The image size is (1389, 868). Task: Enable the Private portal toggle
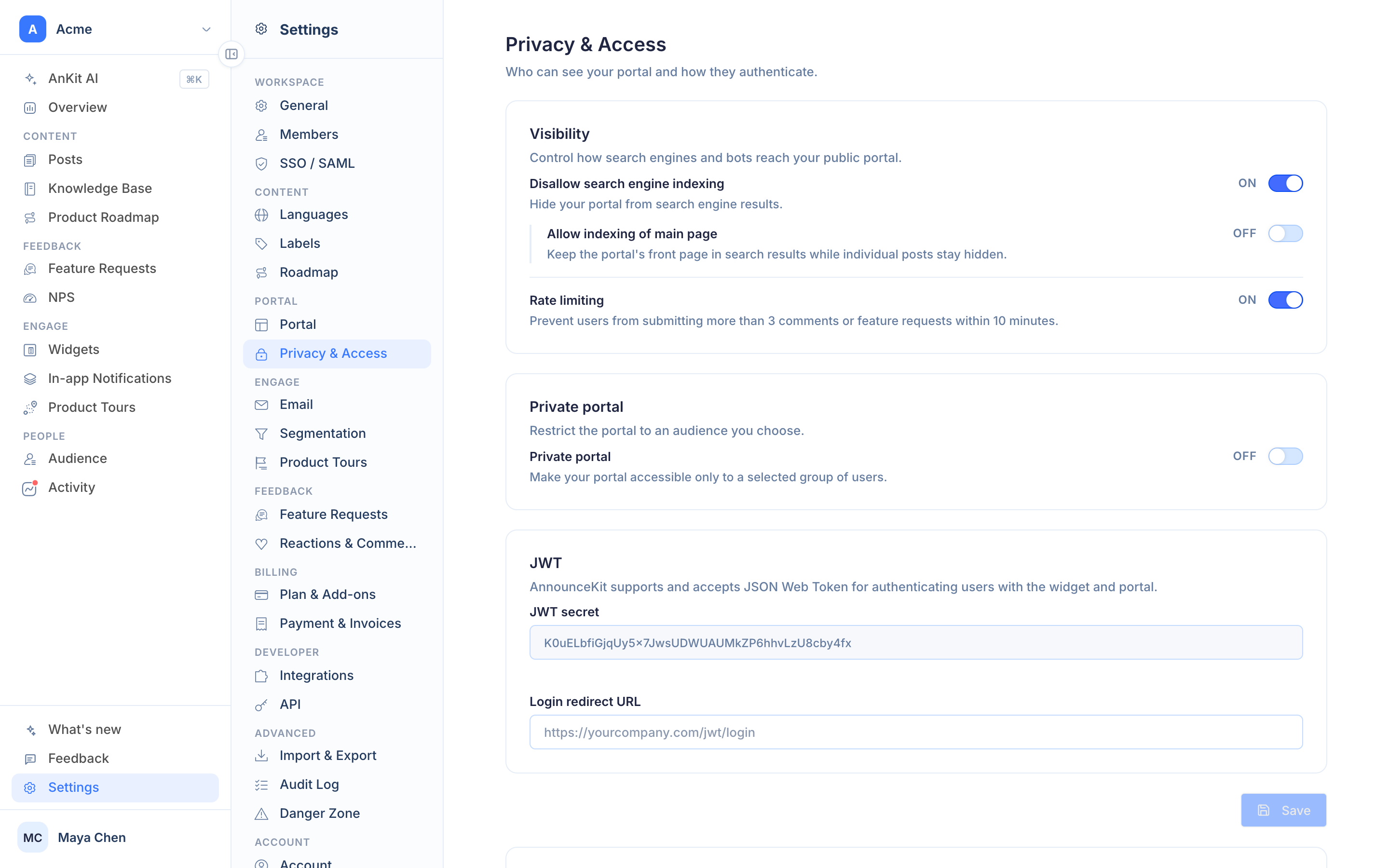1285,456
